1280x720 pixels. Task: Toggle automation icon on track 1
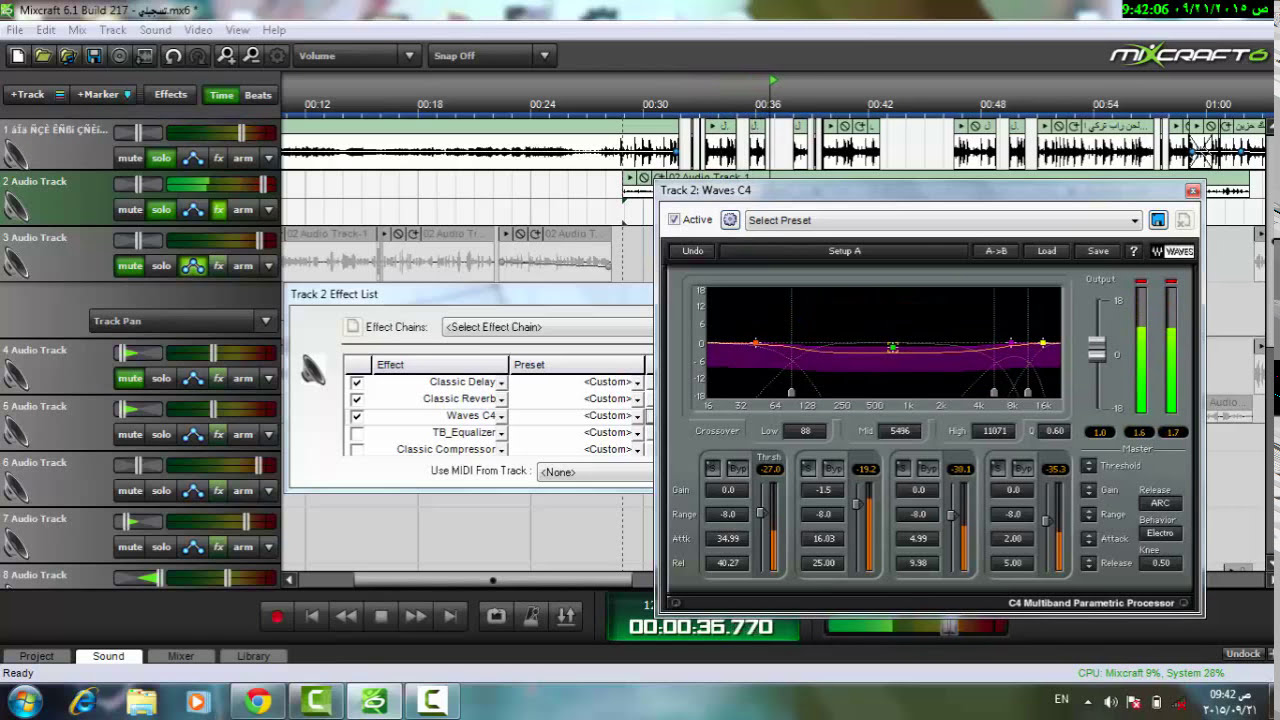point(193,158)
